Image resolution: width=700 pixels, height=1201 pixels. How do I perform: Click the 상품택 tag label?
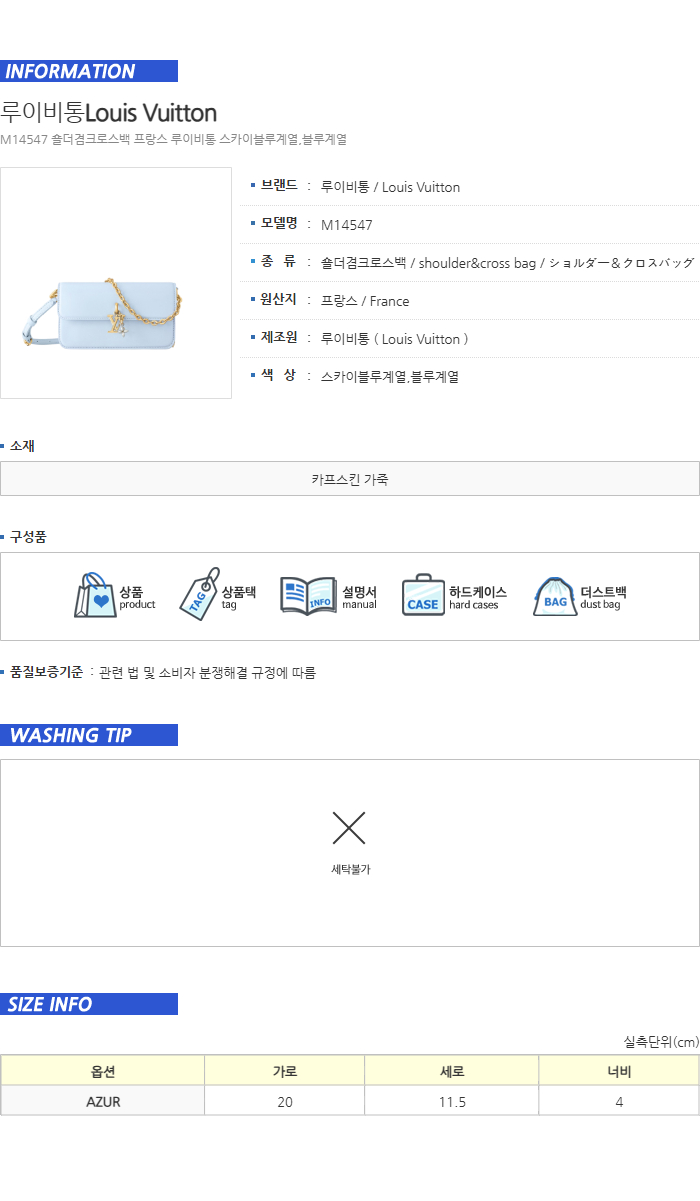[x=239, y=598]
